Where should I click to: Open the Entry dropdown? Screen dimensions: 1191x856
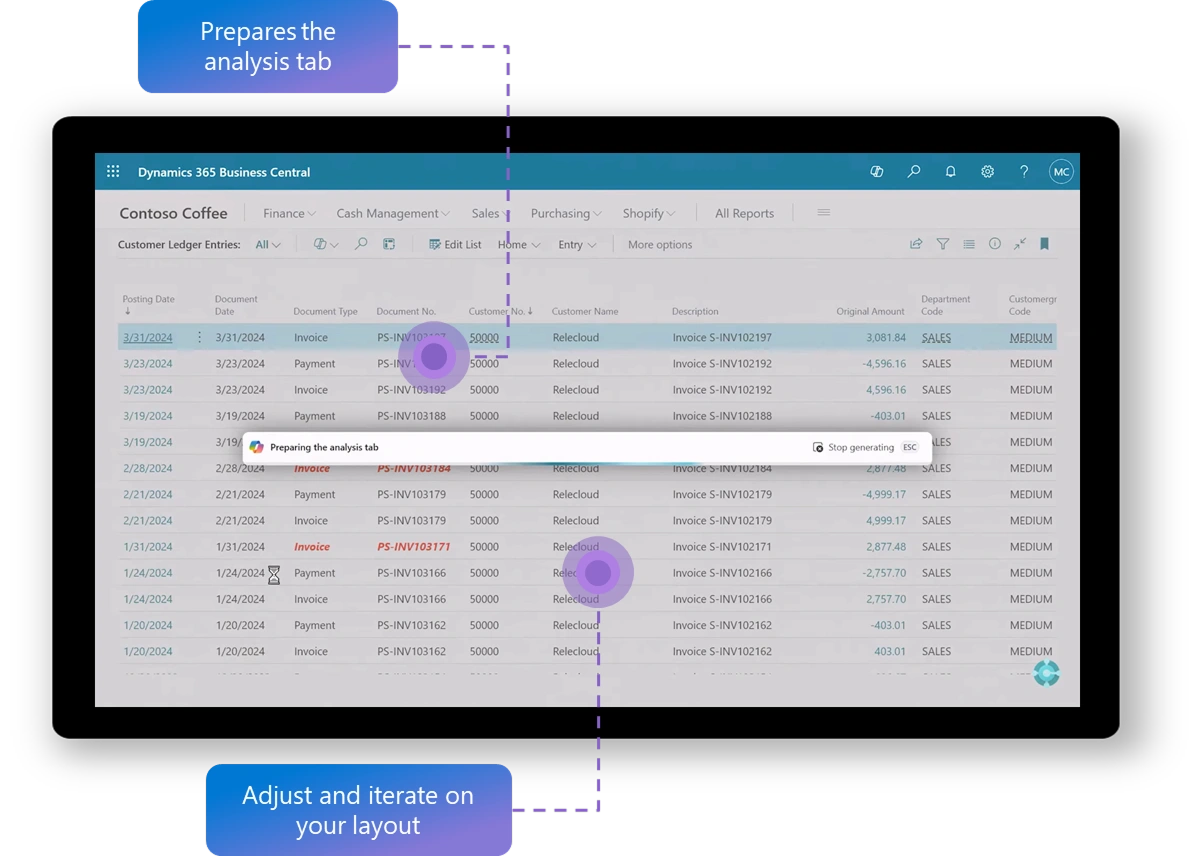point(577,244)
